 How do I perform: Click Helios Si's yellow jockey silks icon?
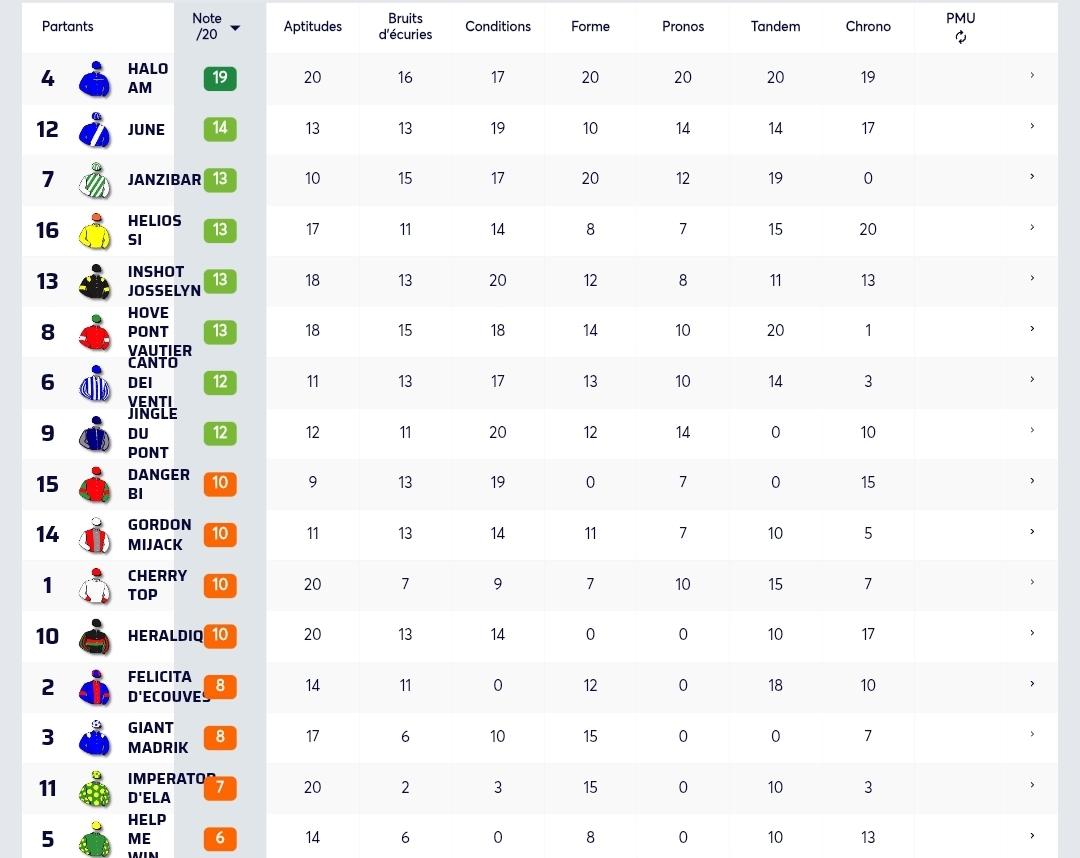[x=94, y=231]
